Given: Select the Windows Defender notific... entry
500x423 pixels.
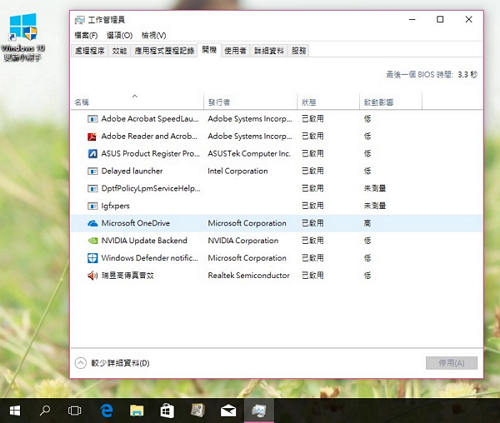Looking at the screenshot, I should click(150, 258).
